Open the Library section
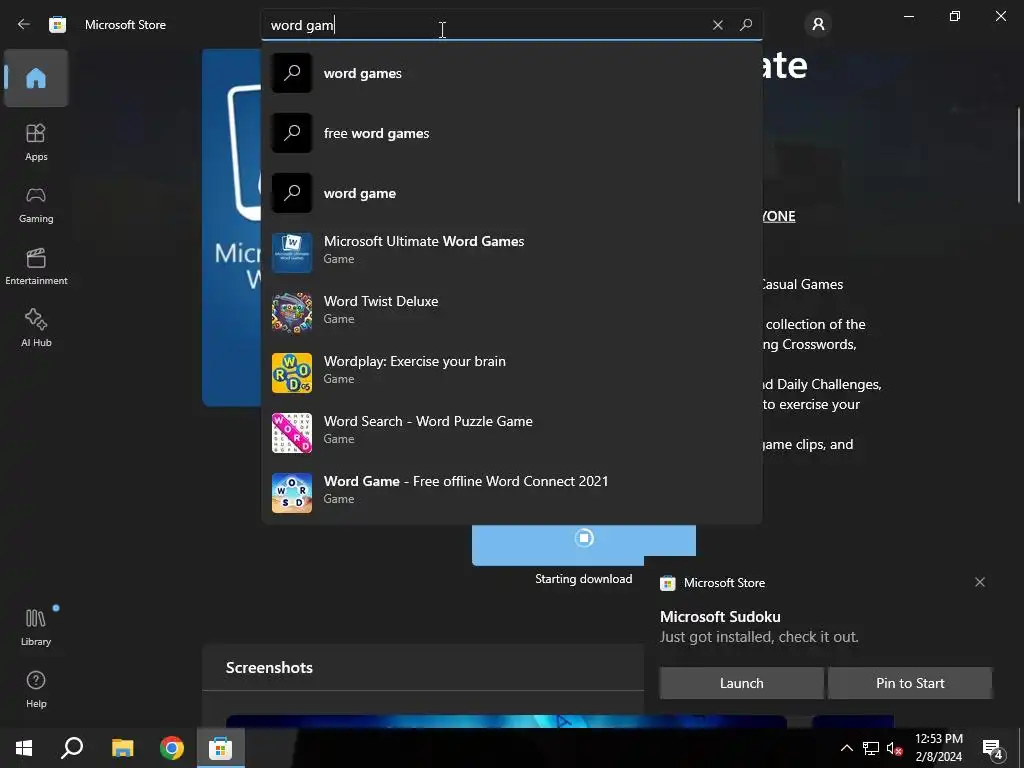 tap(36, 627)
